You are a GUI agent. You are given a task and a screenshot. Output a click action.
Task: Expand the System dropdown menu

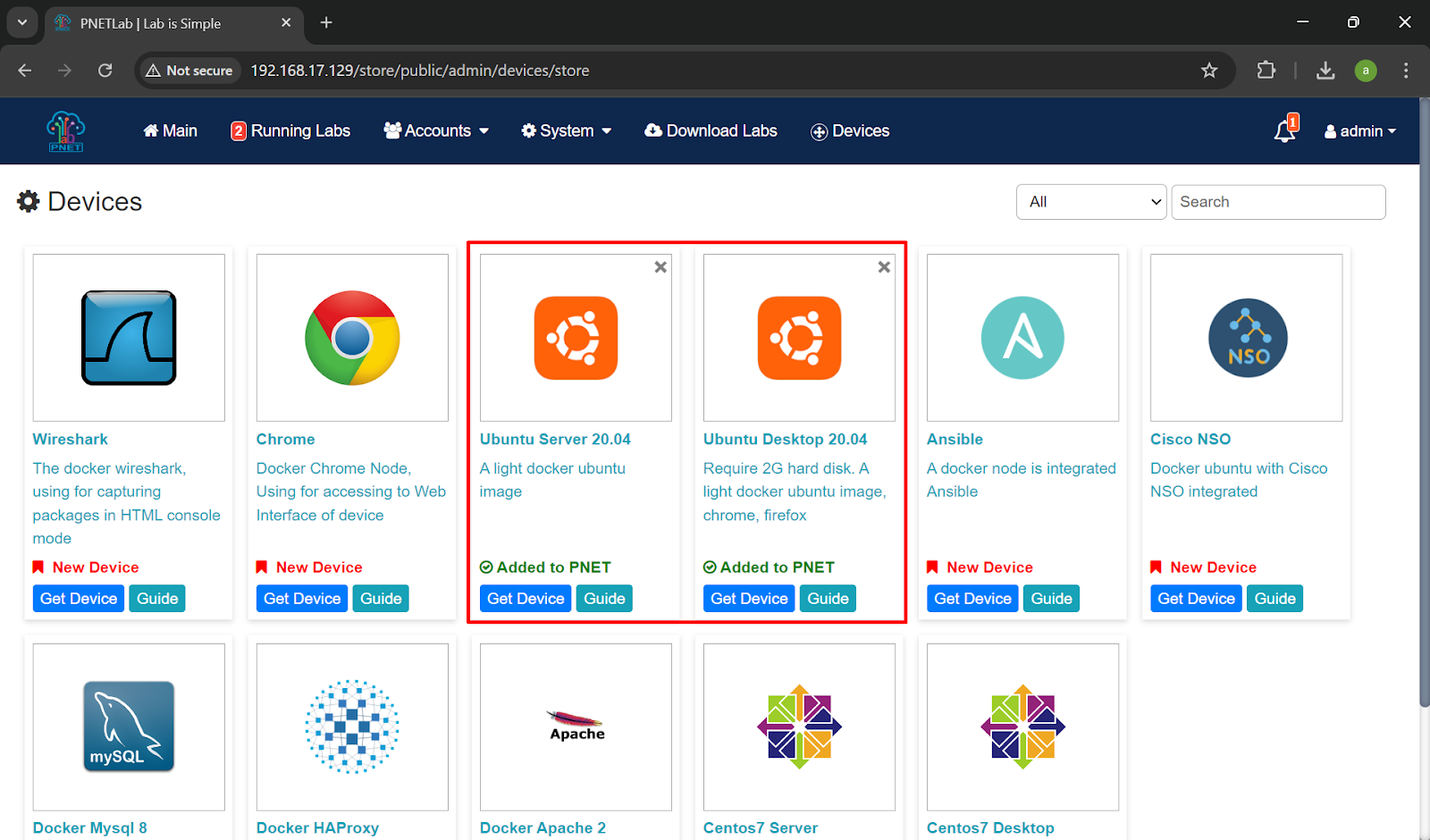567,130
